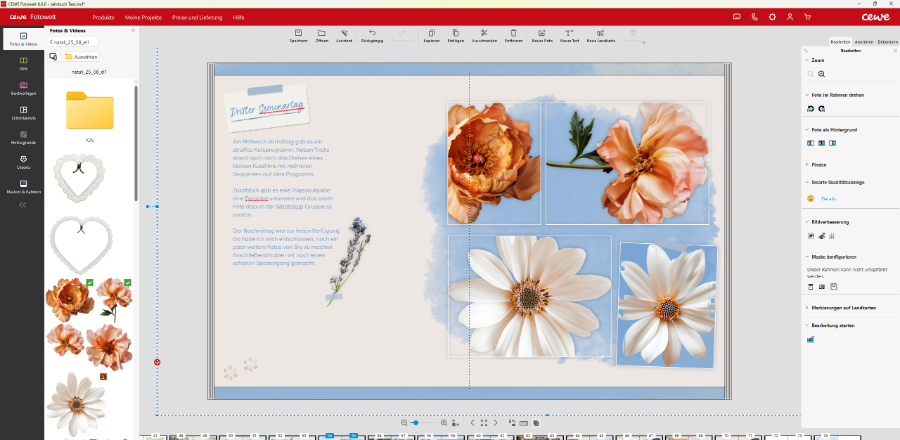The image size is (900, 440).
Task: Switch to the Anordnen tab
Action: click(x=864, y=42)
